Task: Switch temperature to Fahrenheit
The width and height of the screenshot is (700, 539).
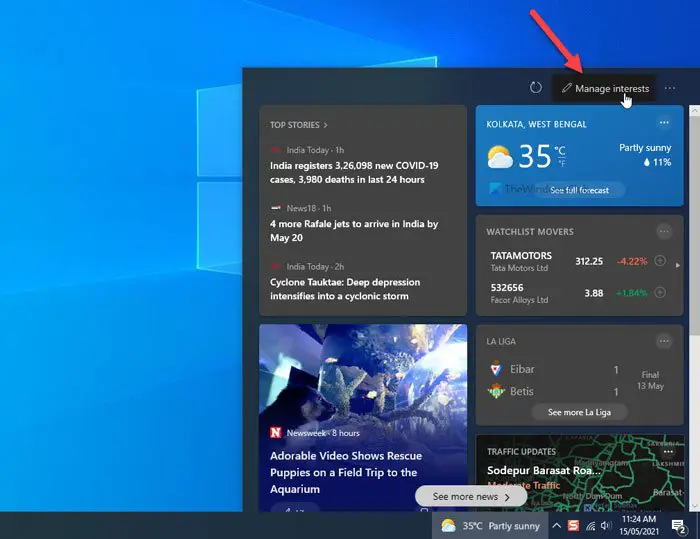Action: click(x=562, y=164)
